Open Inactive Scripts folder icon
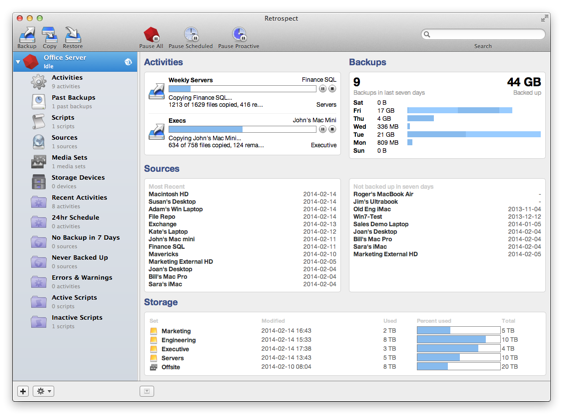 point(38,322)
